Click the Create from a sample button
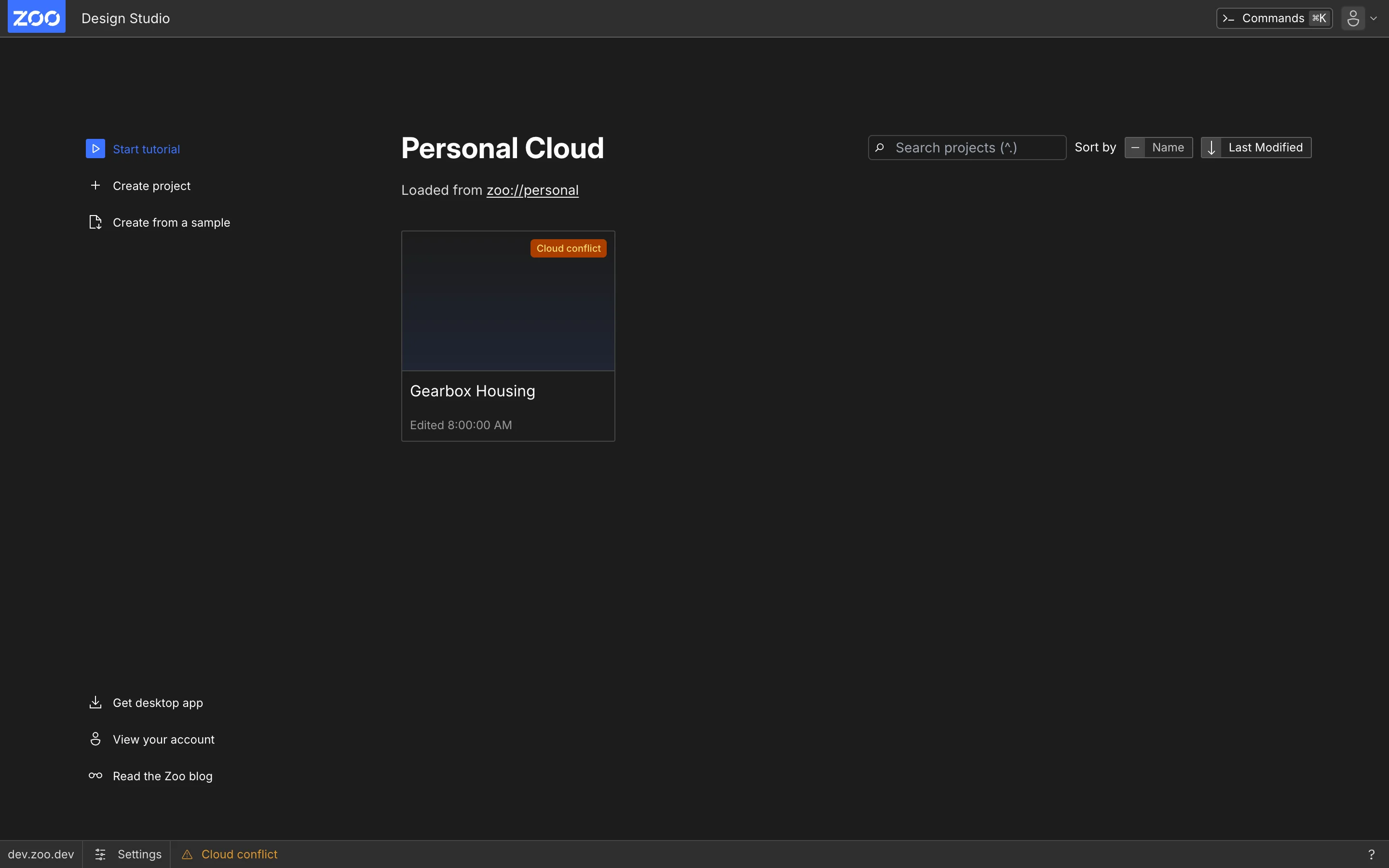Screen dimensions: 1389x868 coord(159,222)
